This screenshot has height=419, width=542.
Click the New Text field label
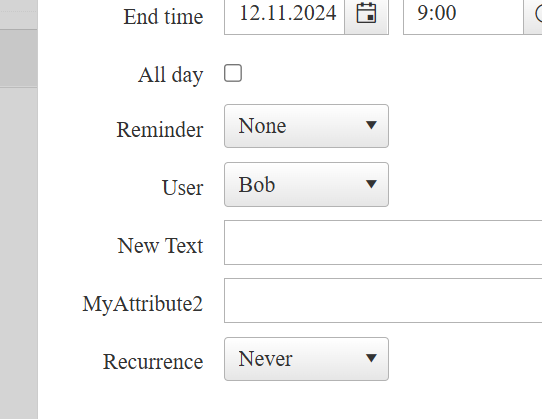160,246
